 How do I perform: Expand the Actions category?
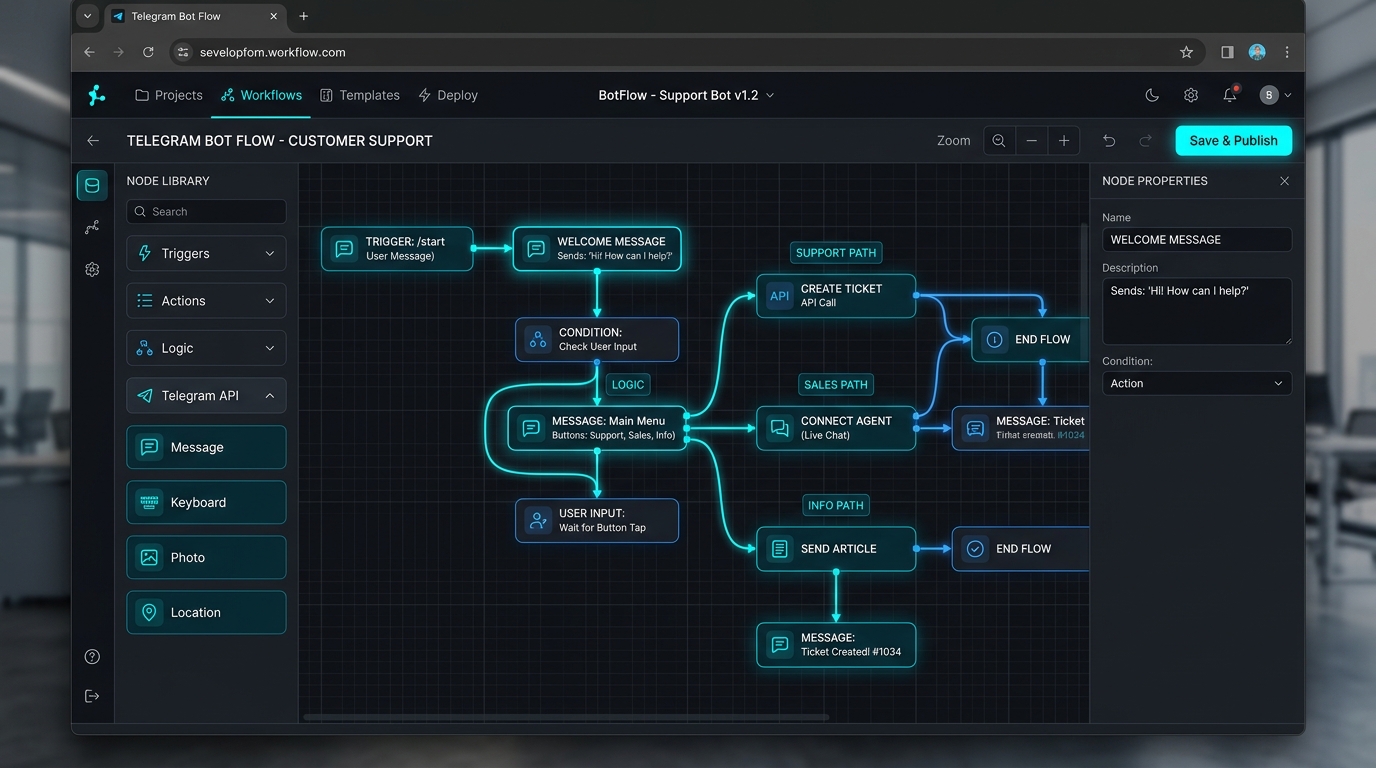point(206,301)
